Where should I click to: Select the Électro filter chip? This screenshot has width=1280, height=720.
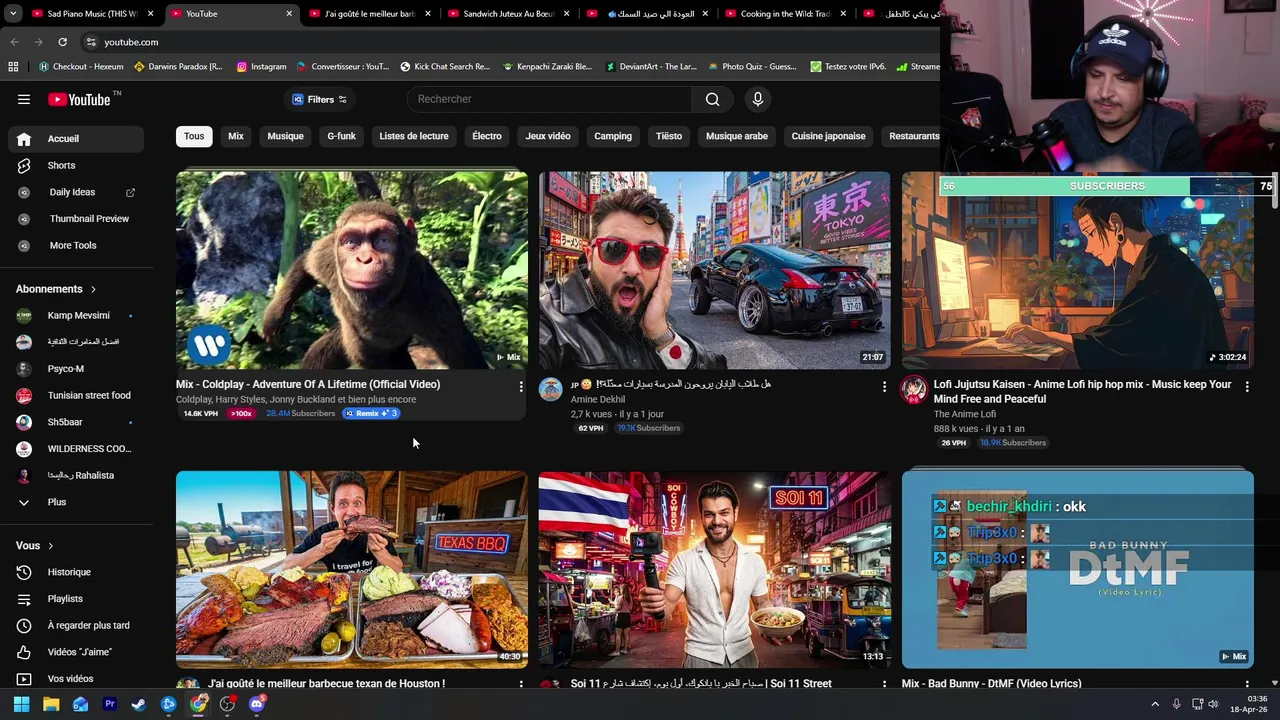click(487, 136)
